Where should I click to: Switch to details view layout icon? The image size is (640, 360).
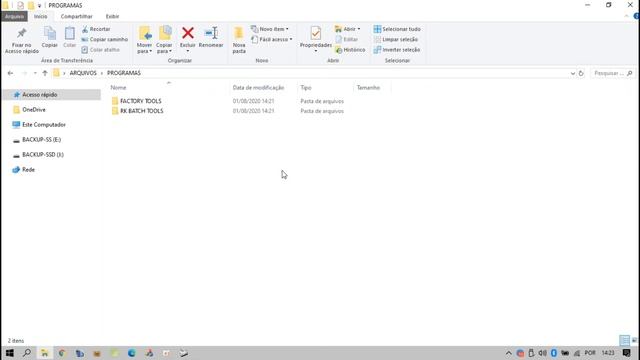click(x=624, y=340)
